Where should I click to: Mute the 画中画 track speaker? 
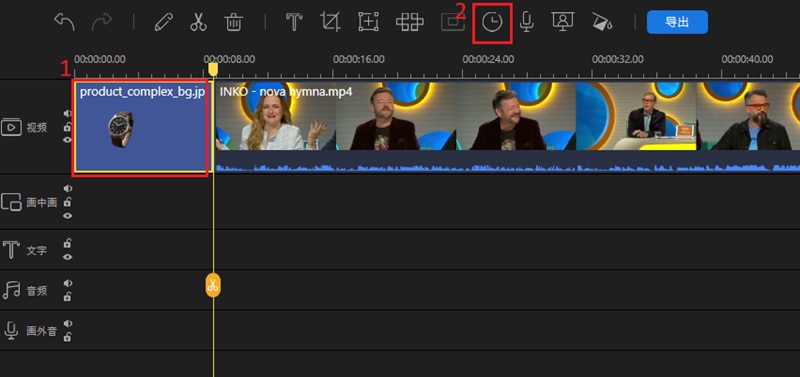pyautogui.click(x=67, y=189)
